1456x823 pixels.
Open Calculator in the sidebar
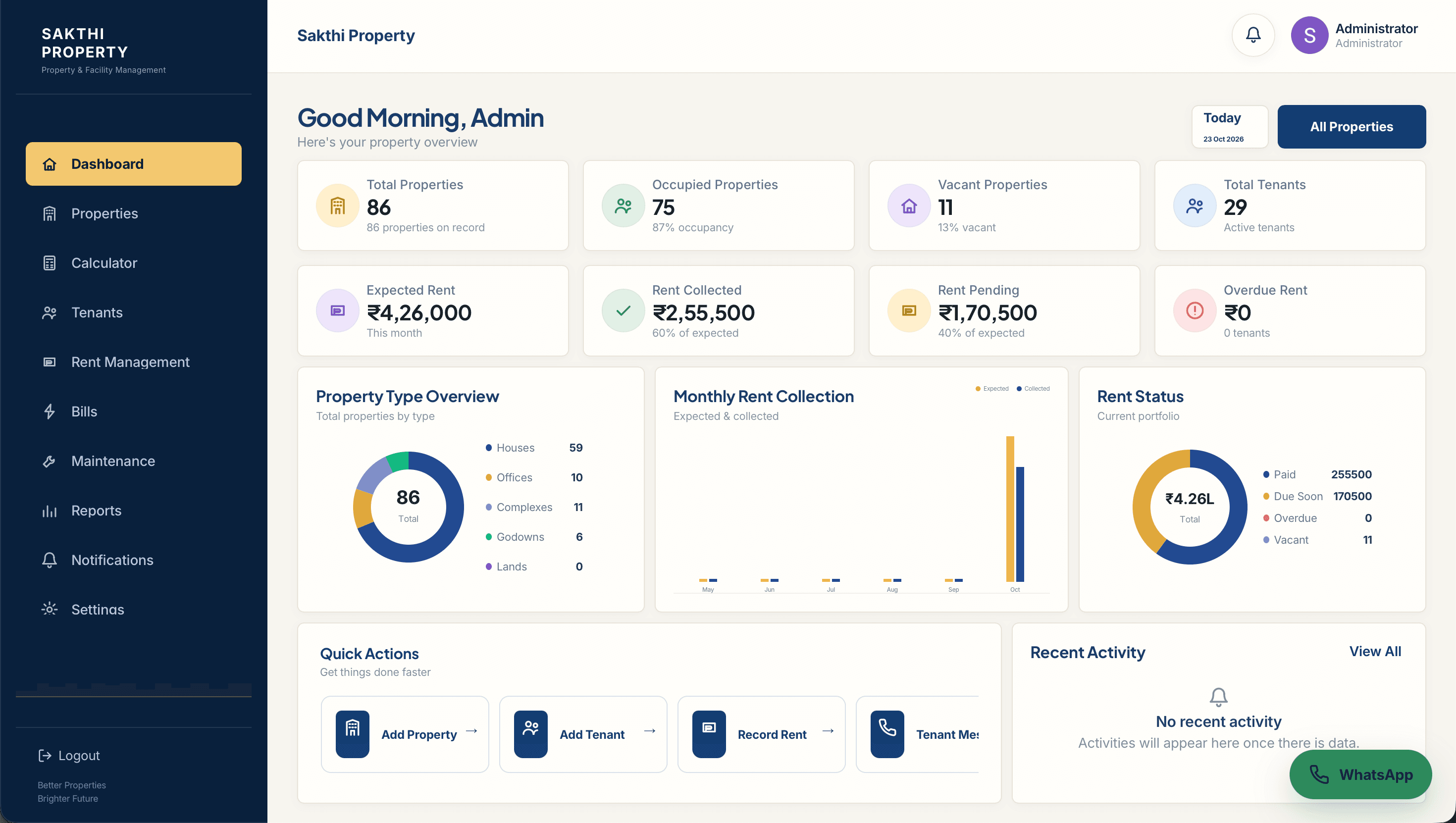tap(133, 263)
